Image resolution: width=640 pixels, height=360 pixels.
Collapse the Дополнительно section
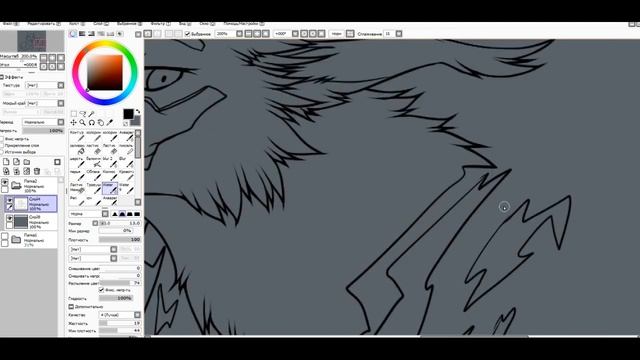[71, 307]
